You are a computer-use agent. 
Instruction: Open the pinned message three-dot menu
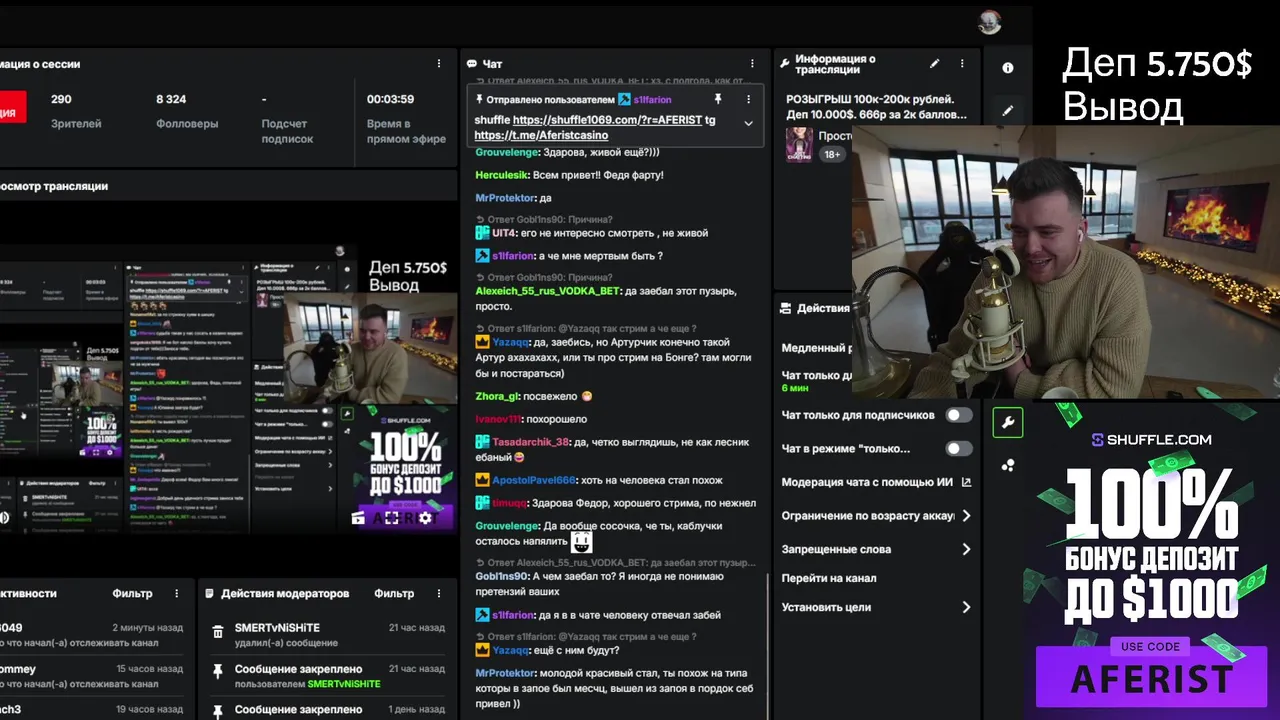[748, 99]
